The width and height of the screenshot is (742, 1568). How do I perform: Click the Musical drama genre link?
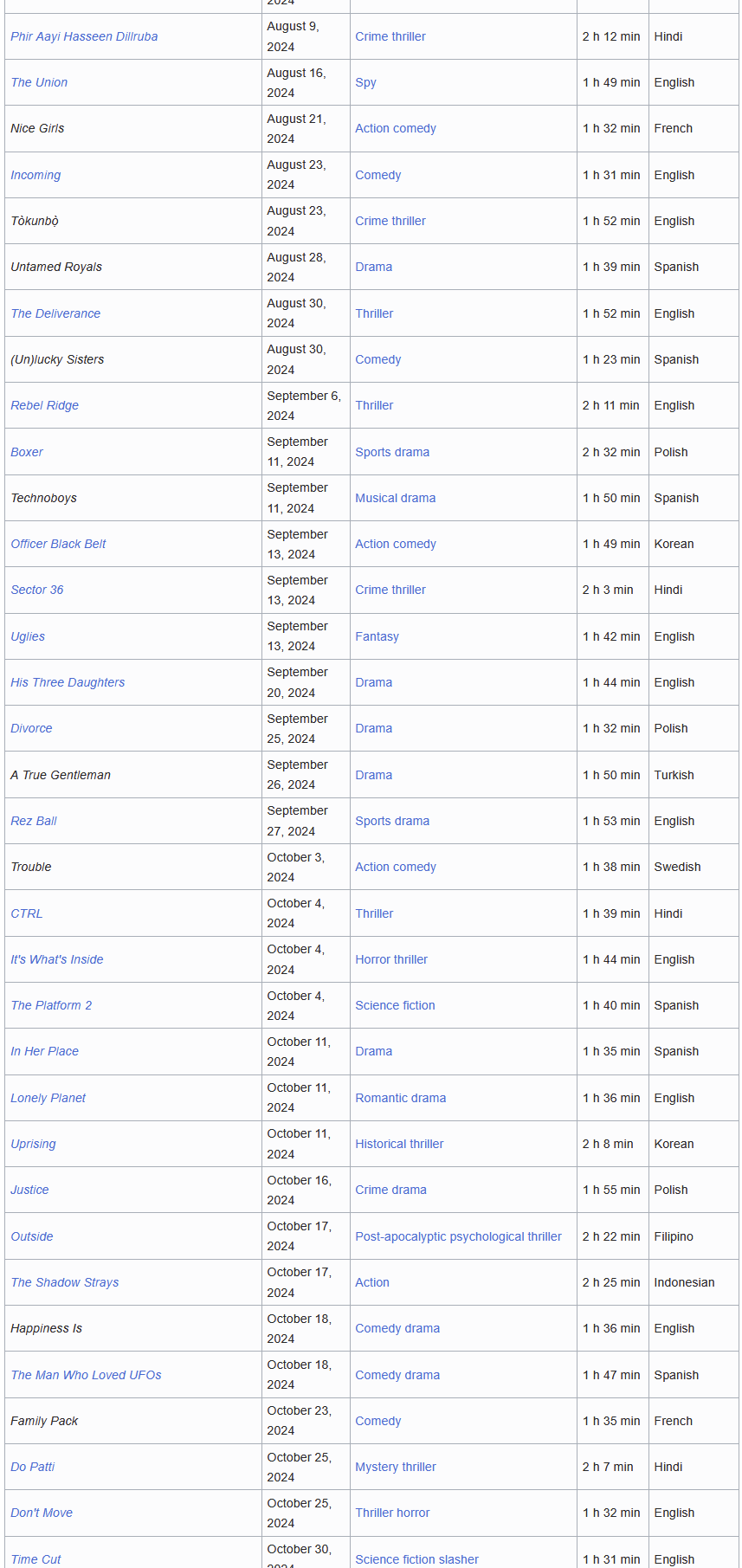(395, 498)
